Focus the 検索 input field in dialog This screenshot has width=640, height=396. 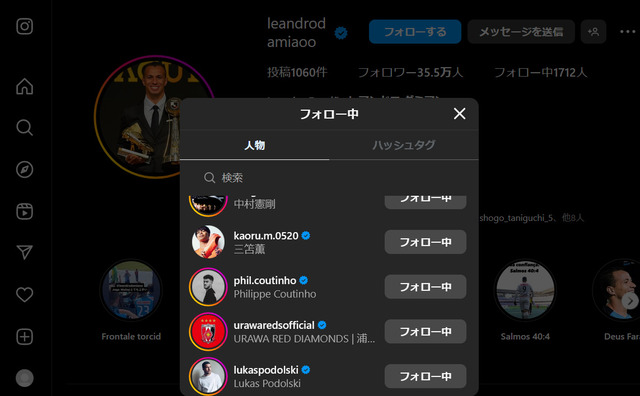click(x=329, y=178)
